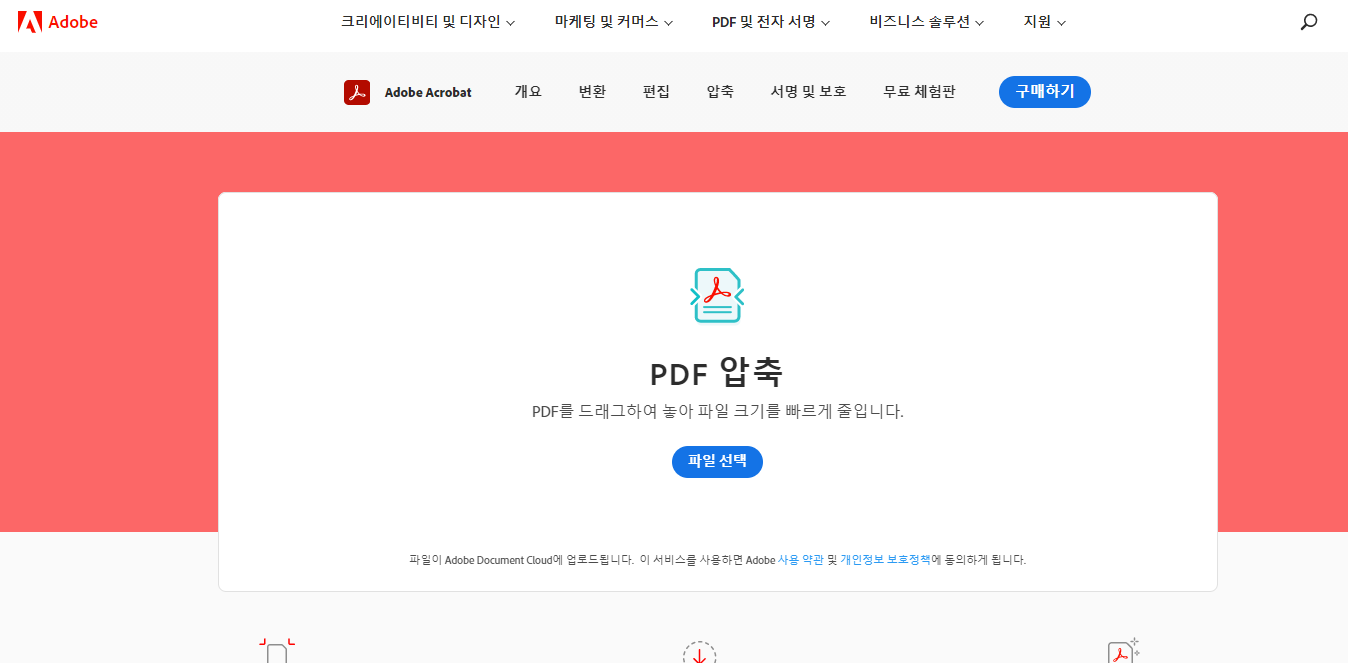Open the 개인정보 보호정책 link
The image size is (1348, 663).
click(x=886, y=560)
